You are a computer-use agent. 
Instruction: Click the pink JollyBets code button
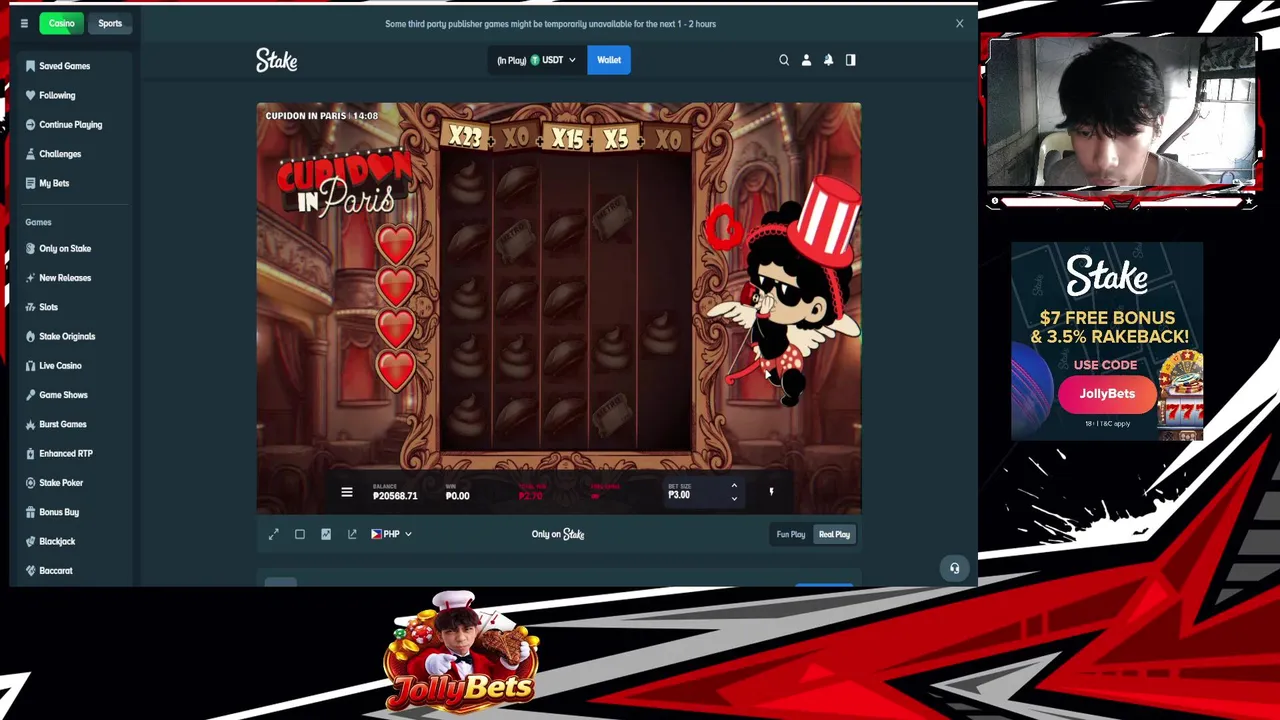click(1107, 394)
